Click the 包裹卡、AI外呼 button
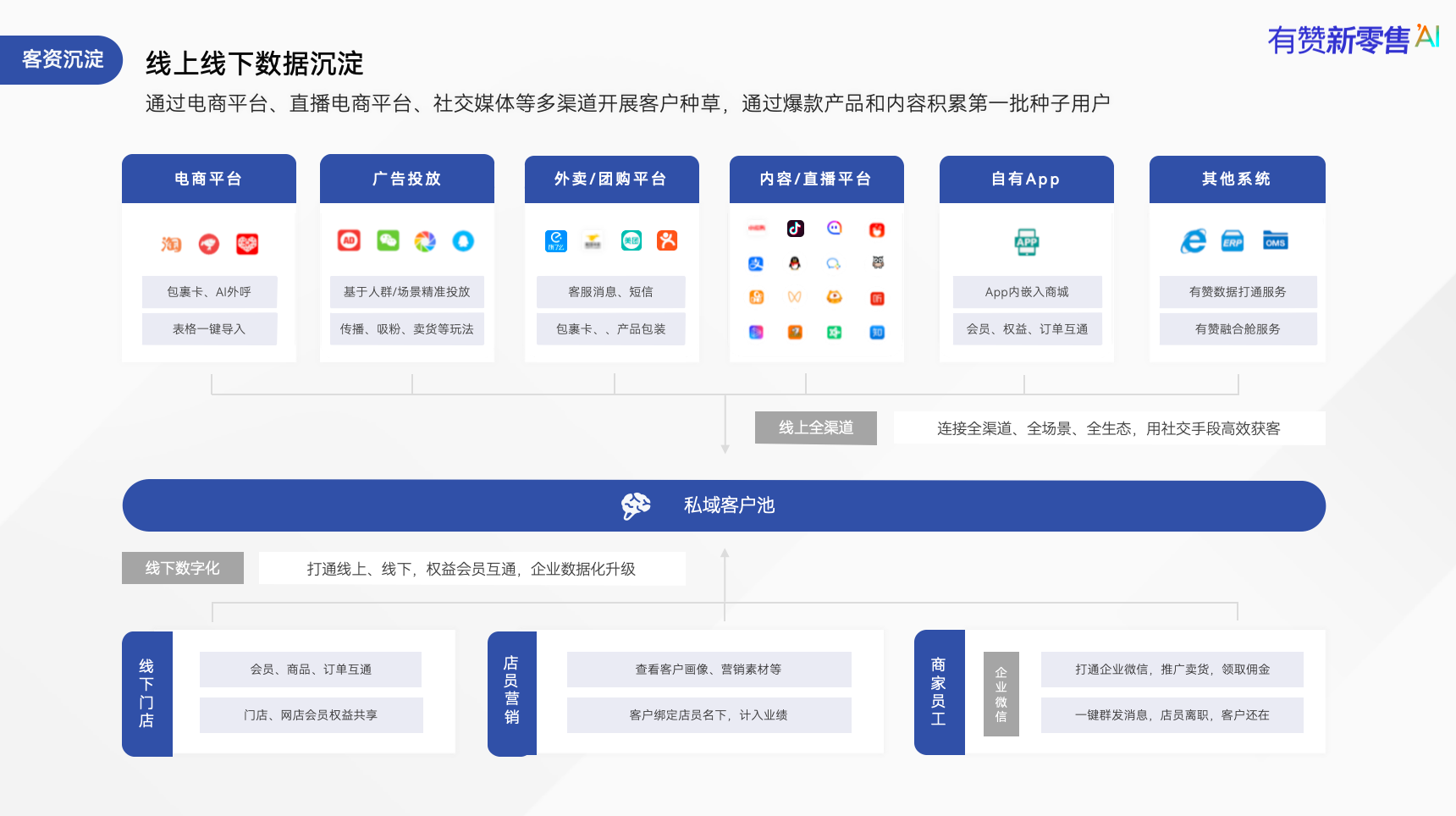This screenshot has width=1456, height=816. [208, 291]
